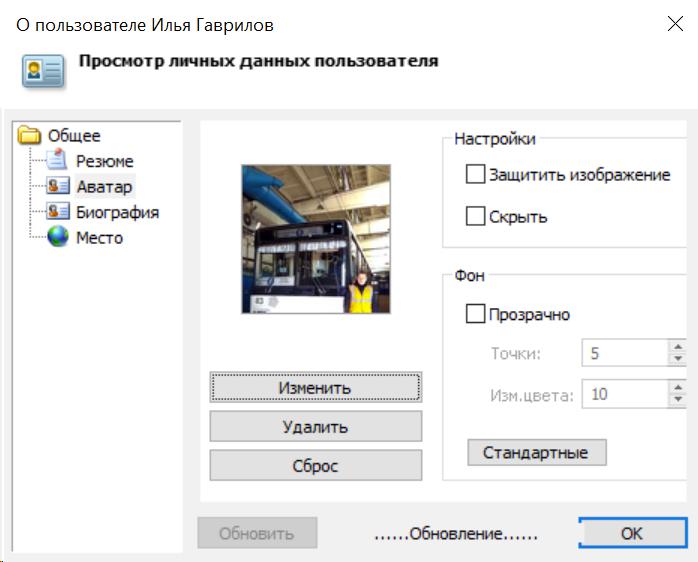Screen dimensions: 698x562
Task: Click the Общее folder icon
Action: 29,135
